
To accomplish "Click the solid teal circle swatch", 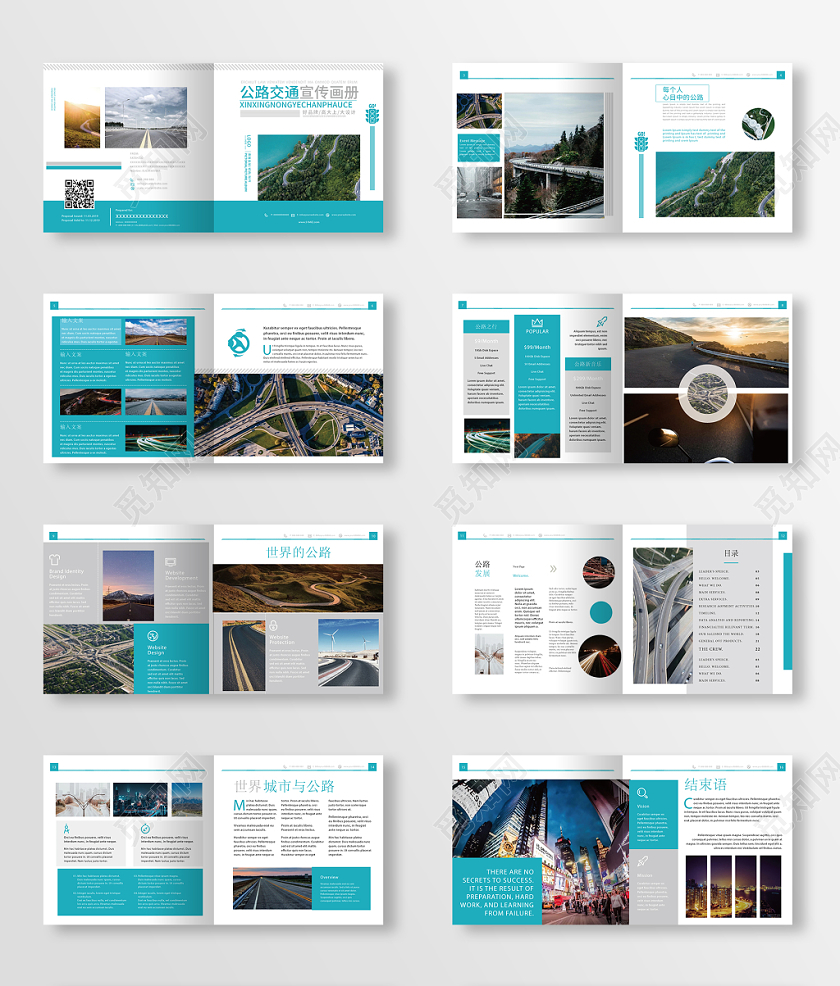I will coord(601,612).
